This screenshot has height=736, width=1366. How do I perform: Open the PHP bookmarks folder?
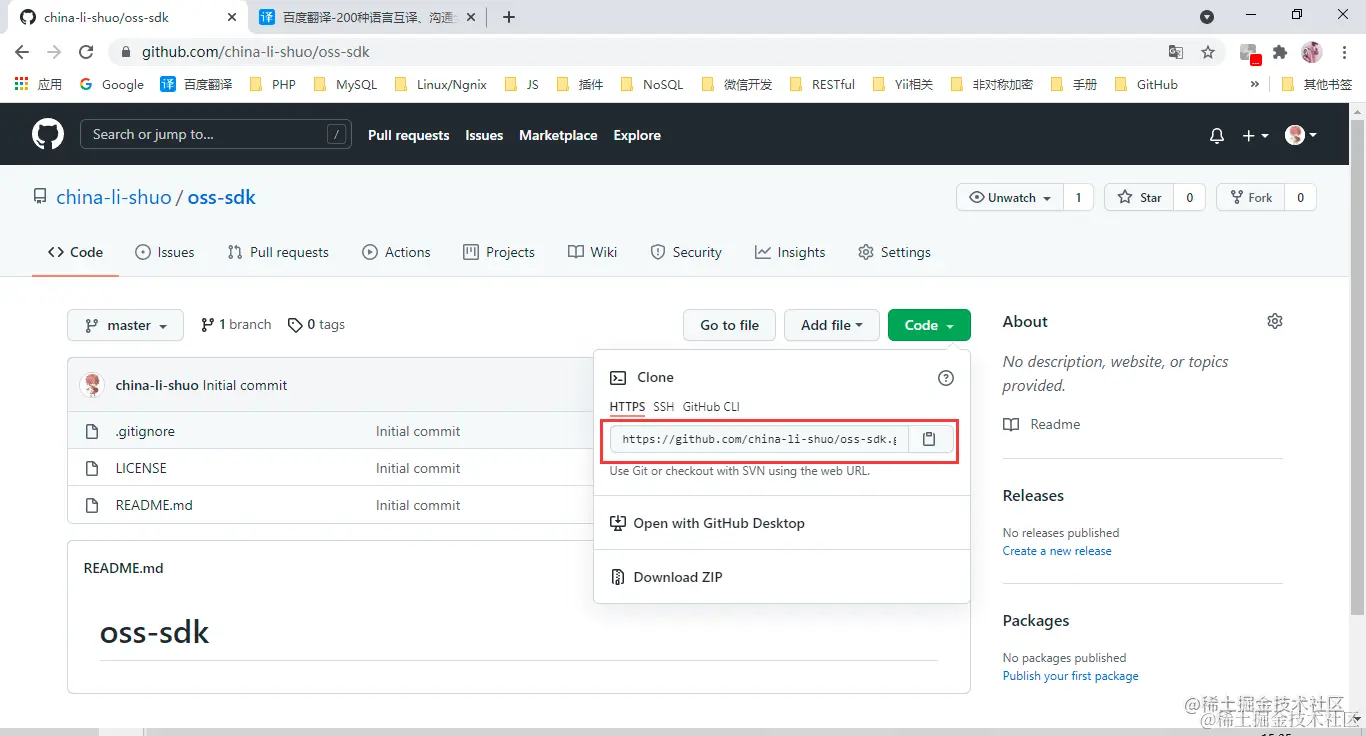click(272, 85)
